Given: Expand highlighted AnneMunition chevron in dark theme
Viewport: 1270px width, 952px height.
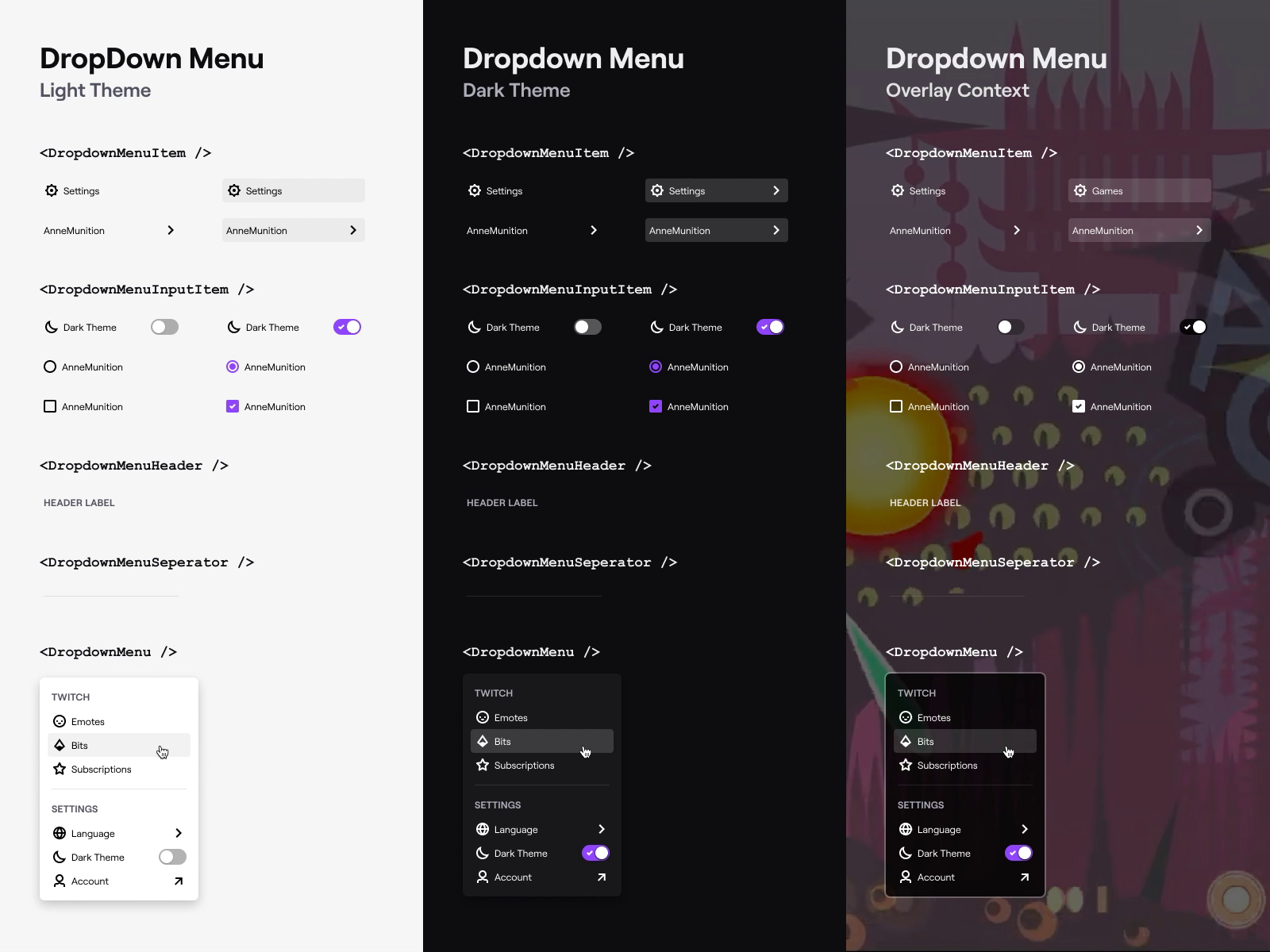Looking at the screenshot, I should pyautogui.click(x=776, y=231).
